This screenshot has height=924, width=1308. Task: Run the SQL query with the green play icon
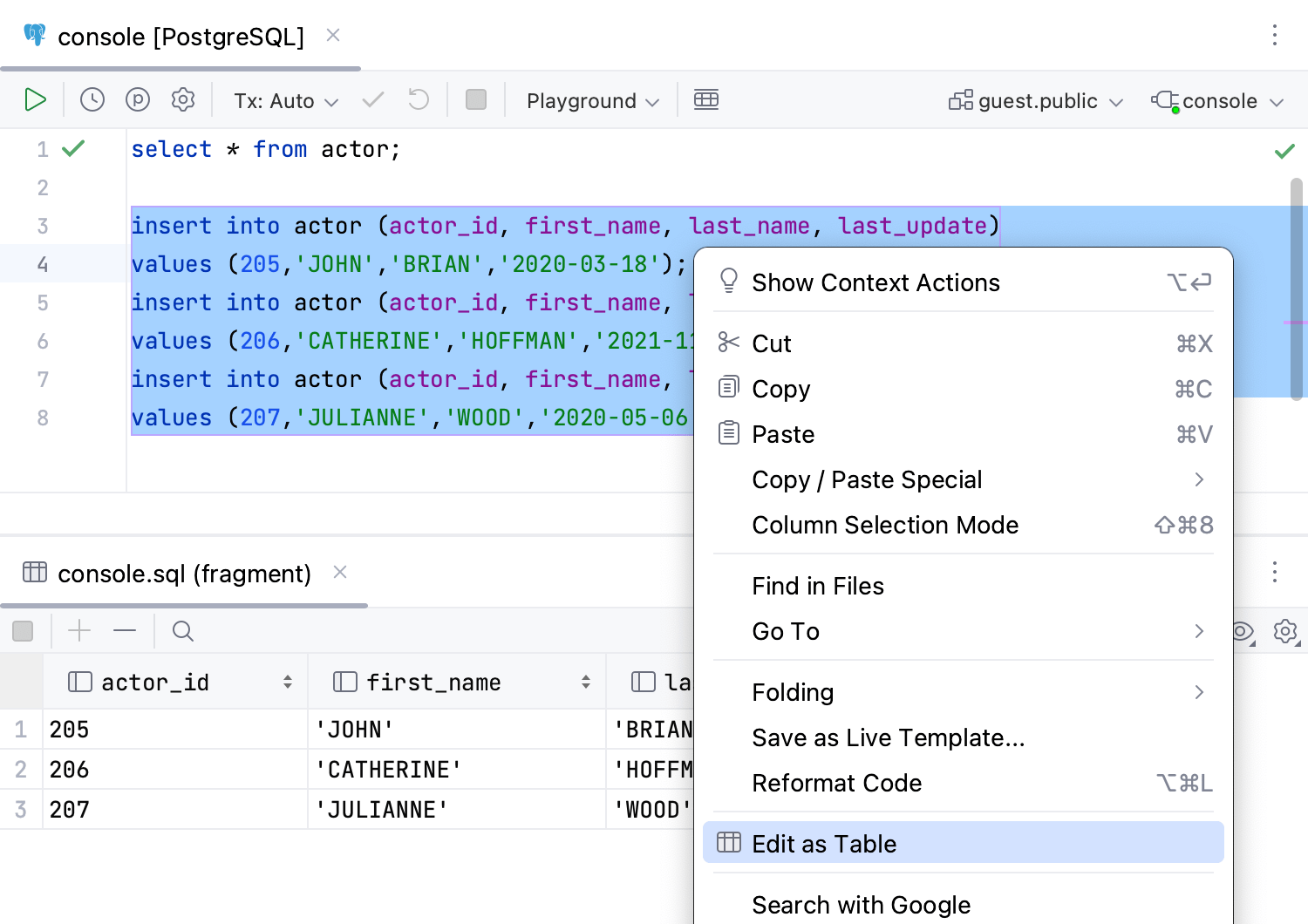[35, 99]
